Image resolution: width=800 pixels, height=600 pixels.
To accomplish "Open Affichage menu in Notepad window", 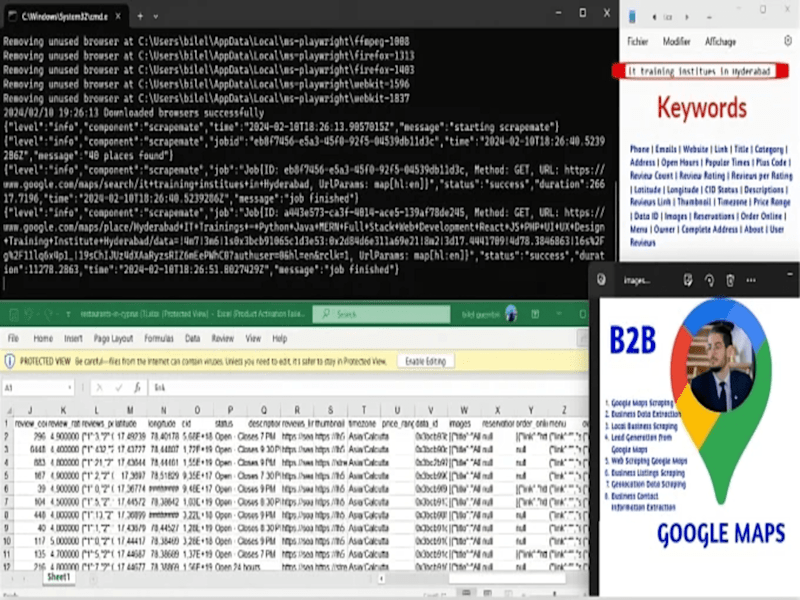I will tap(720, 42).
